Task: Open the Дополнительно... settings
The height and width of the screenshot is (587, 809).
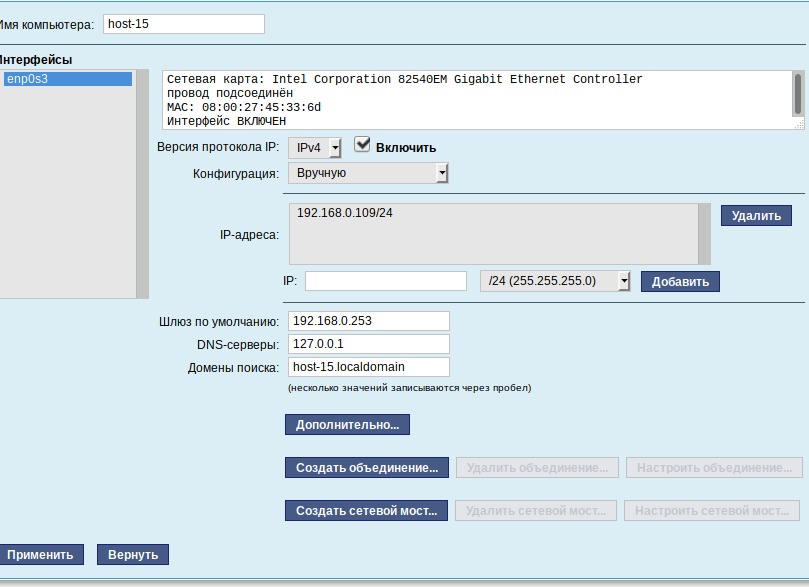Action: click(347, 425)
